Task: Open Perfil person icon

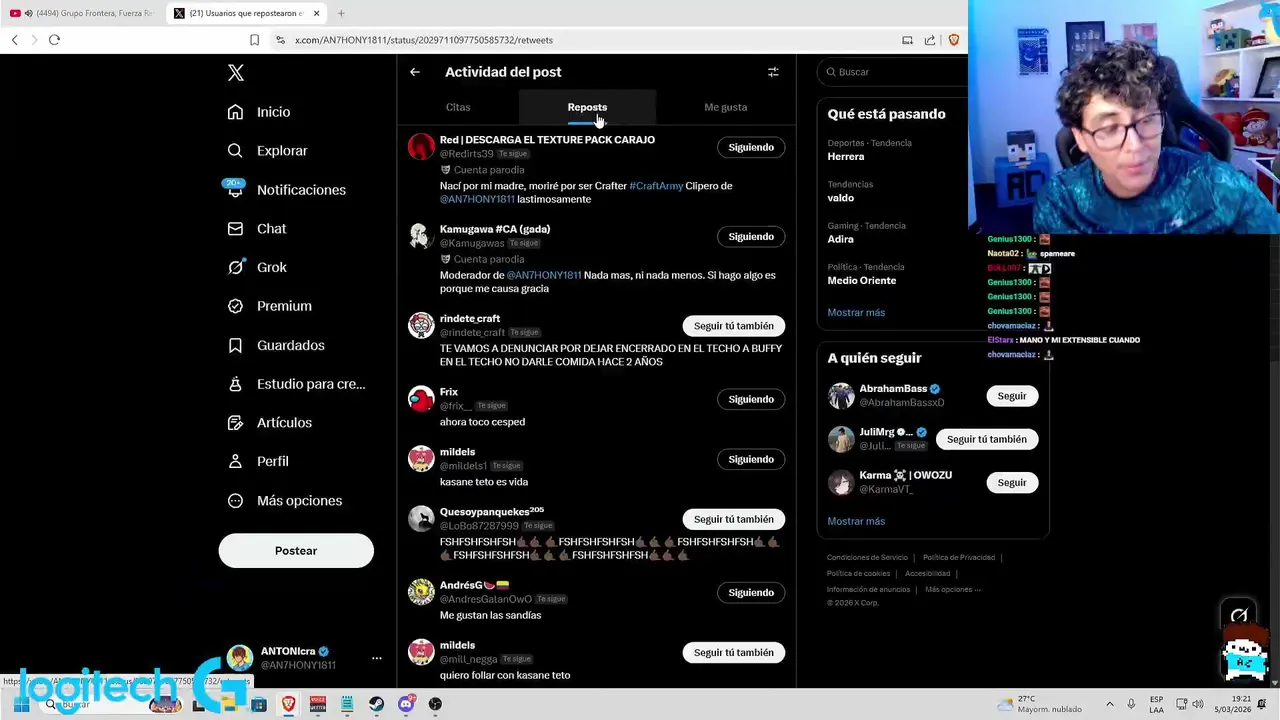Action: pyautogui.click(x=235, y=461)
